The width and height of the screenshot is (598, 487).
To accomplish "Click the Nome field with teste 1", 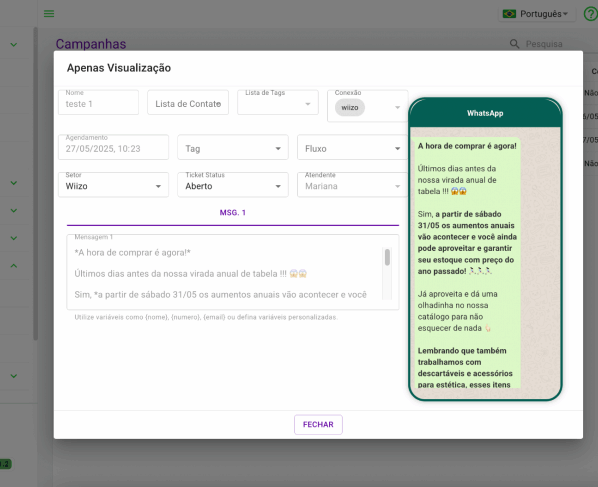I will click(98, 102).
